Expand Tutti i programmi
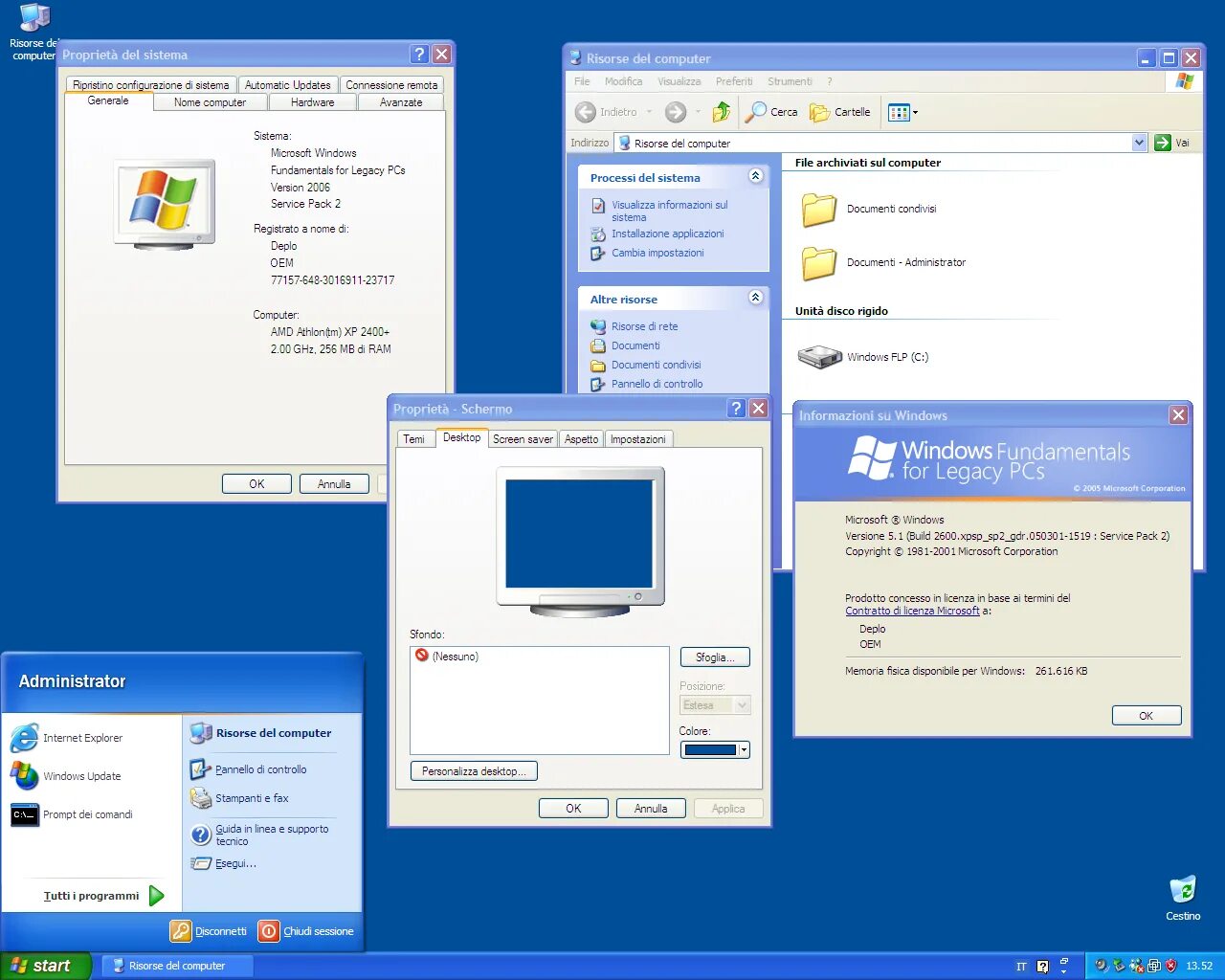Screen dimensions: 1225x980 (103, 896)
